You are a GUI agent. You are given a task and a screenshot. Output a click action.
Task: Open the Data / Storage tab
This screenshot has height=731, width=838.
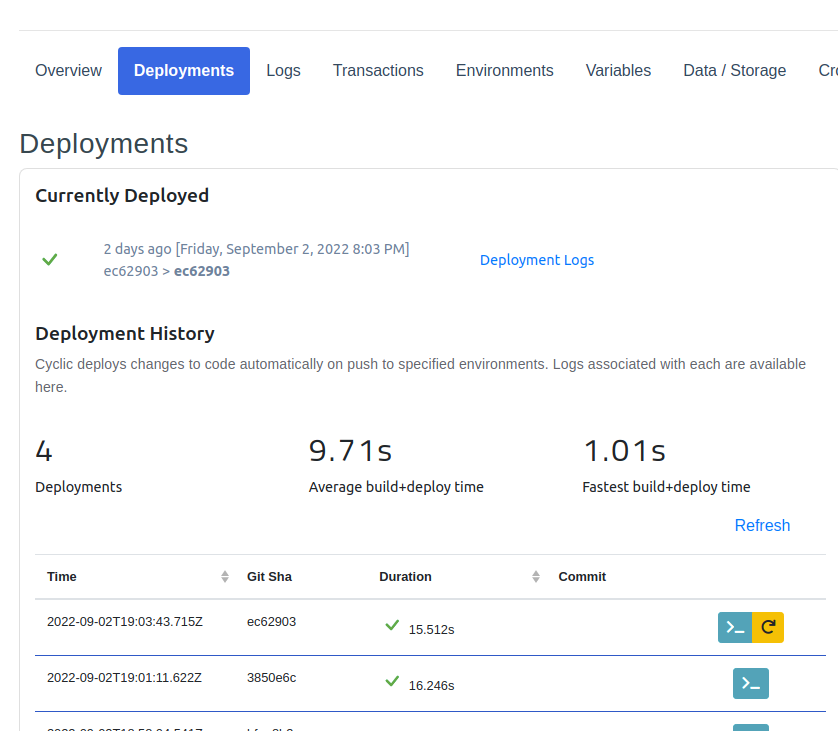coord(734,70)
